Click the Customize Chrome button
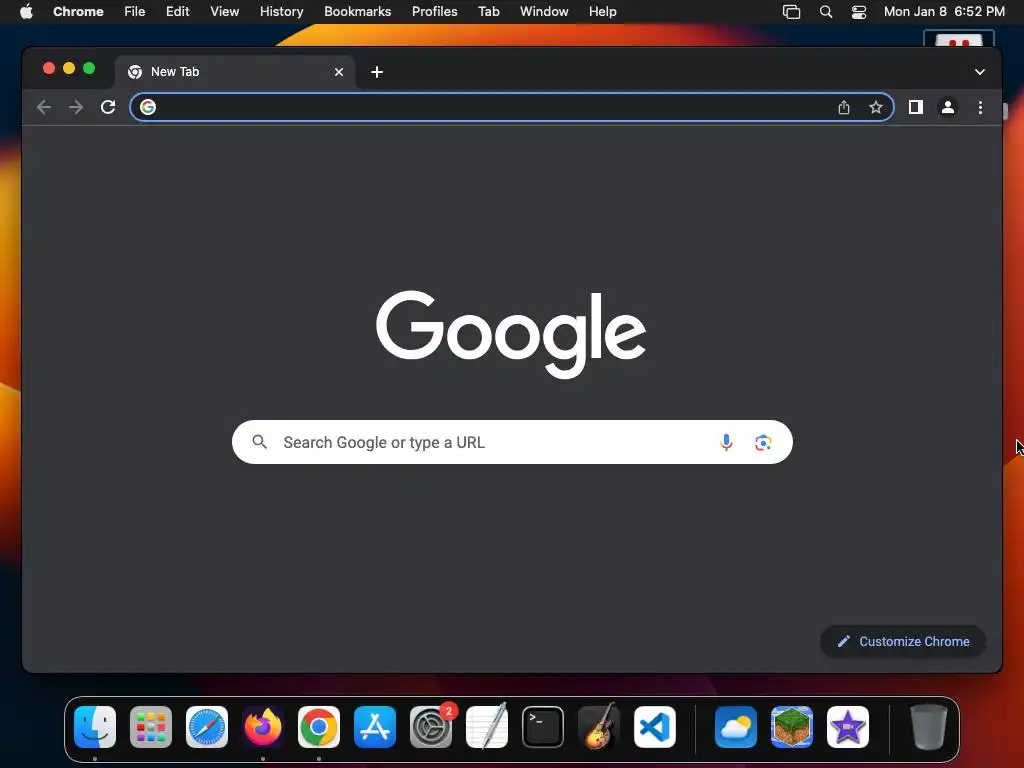1024x768 pixels. (x=903, y=641)
